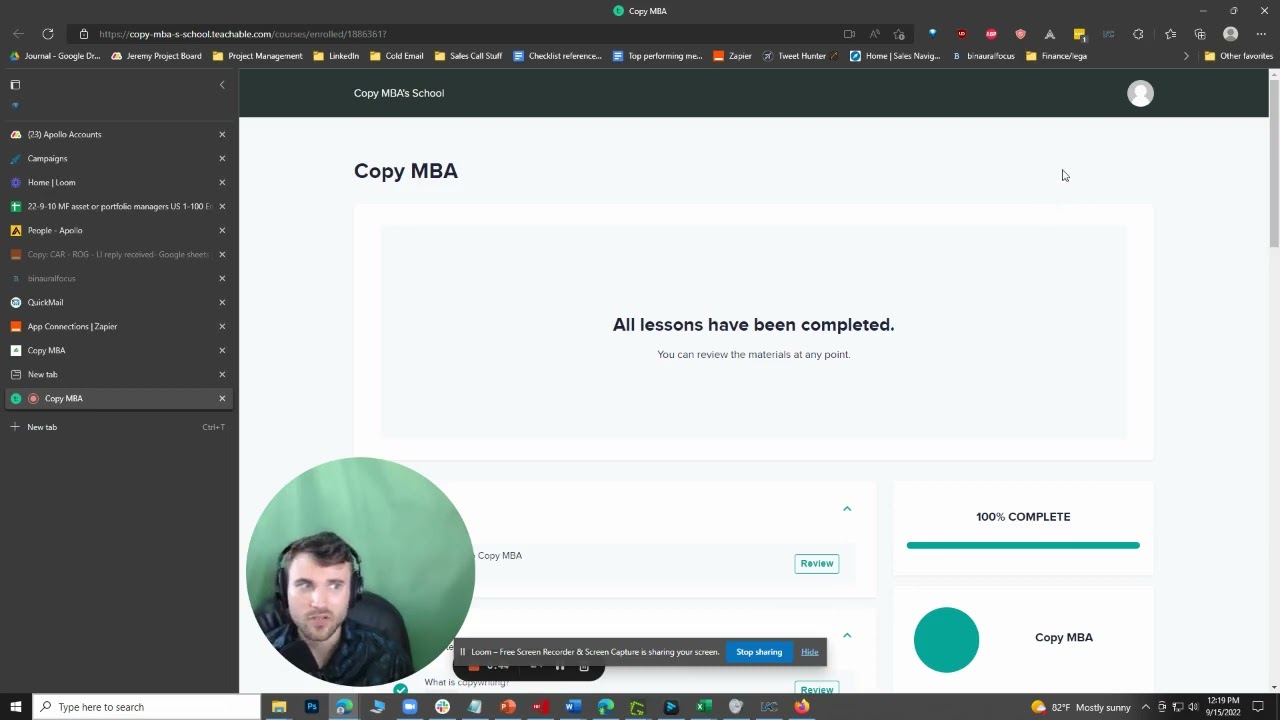Click the 100% complete progress bar
The image size is (1280, 720).
[1022, 545]
